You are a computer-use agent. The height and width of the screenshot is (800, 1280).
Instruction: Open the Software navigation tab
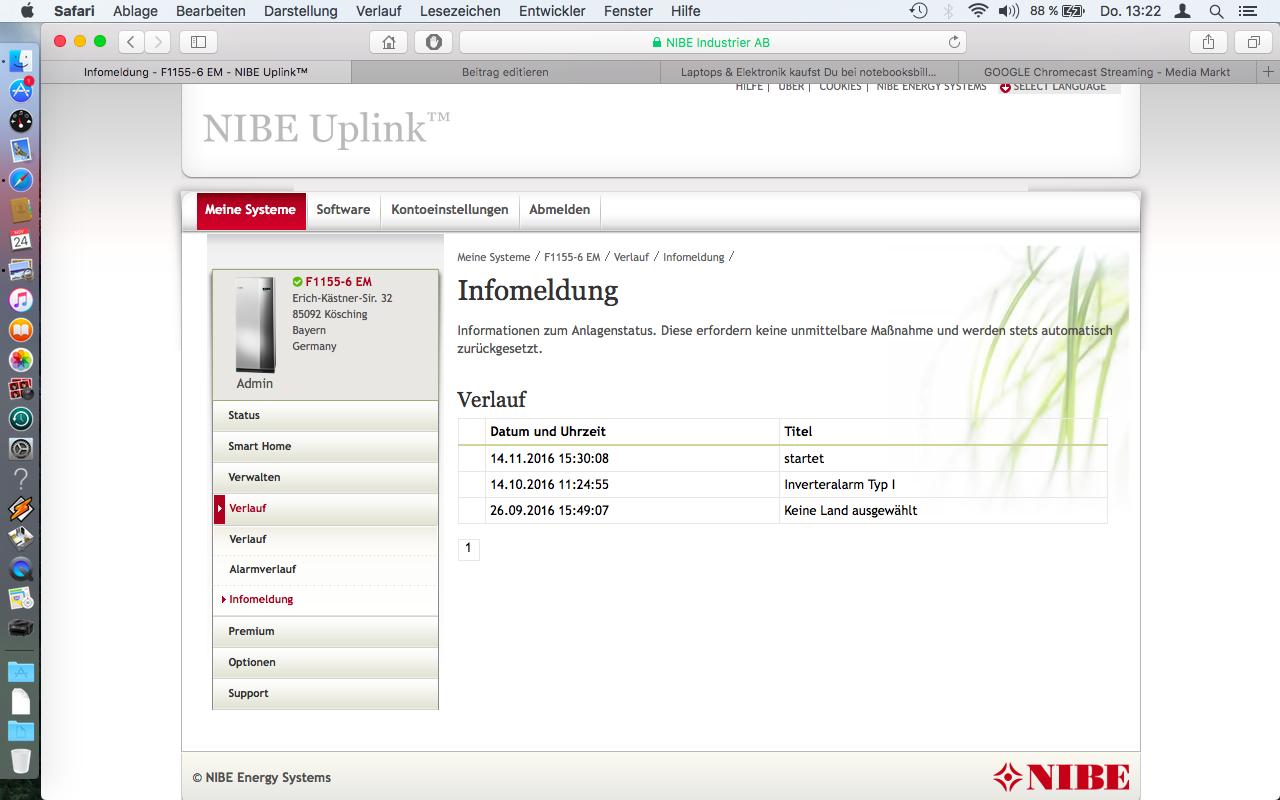[343, 210]
